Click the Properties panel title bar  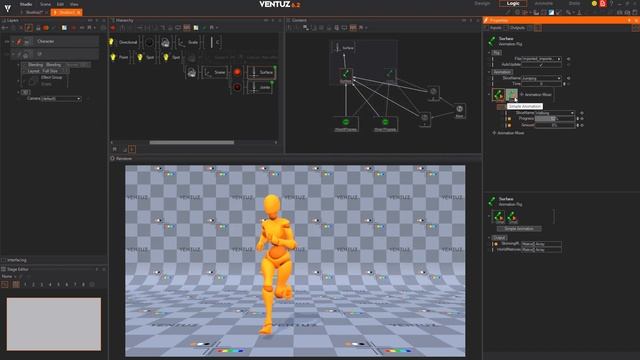click(x=561, y=20)
